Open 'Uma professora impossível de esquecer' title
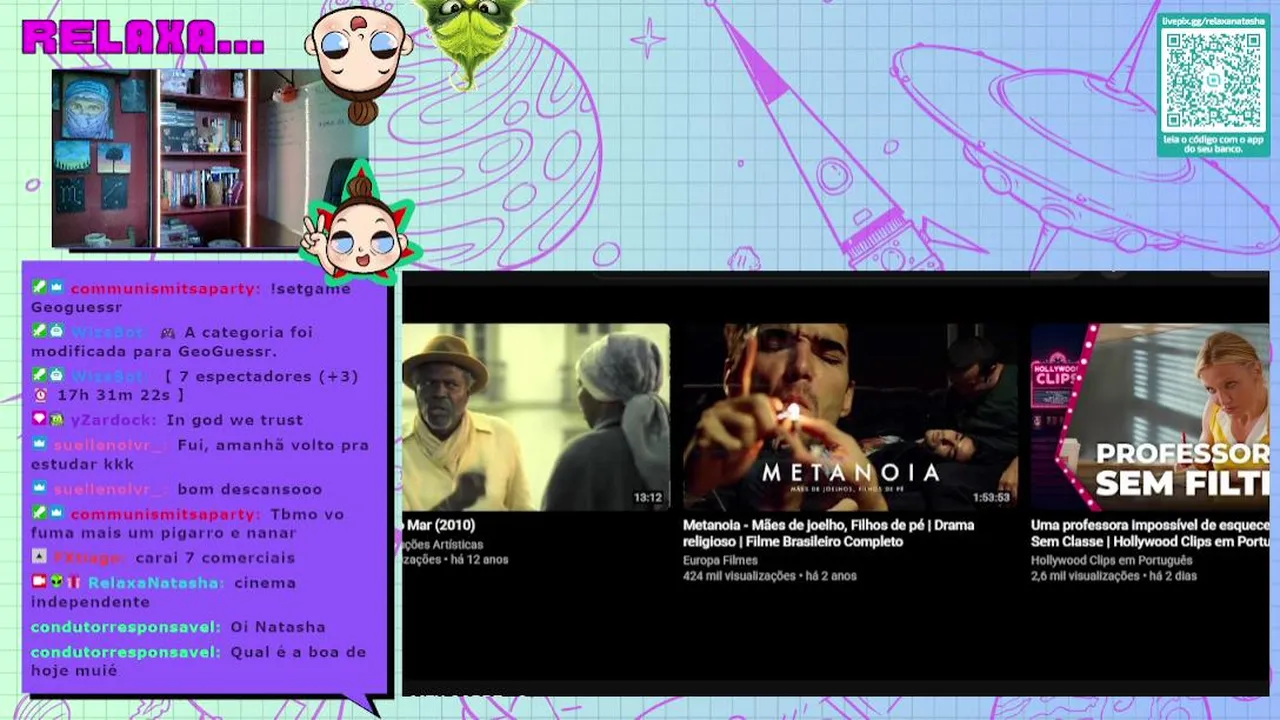The image size is (1280, 720). 1150,533
